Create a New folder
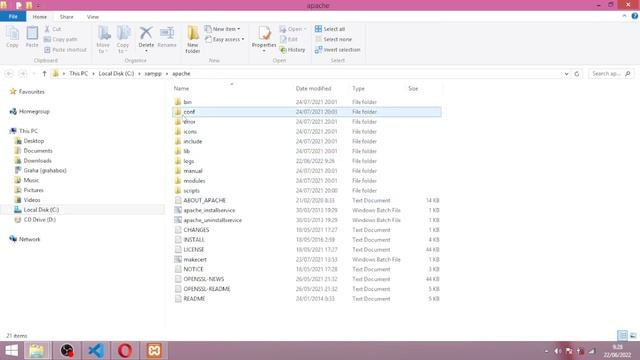 193,40
